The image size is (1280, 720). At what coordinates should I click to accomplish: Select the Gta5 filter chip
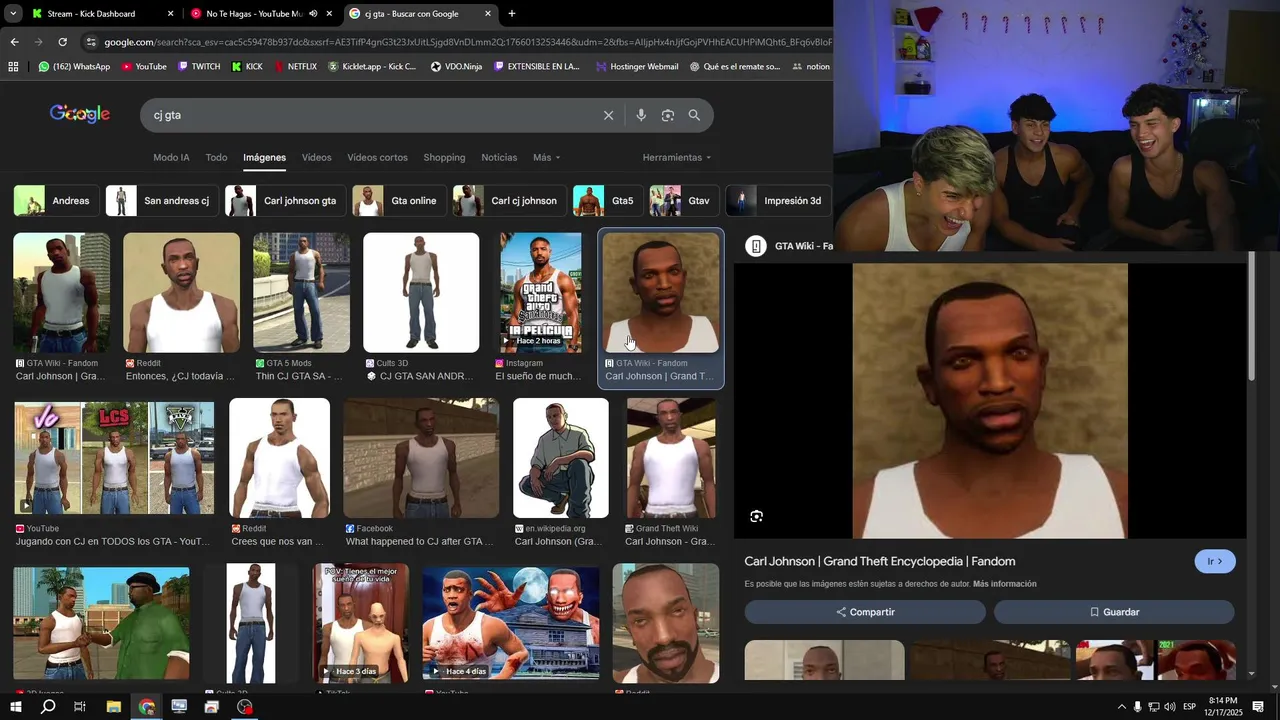pyautogui.click(x=608, y=201)
